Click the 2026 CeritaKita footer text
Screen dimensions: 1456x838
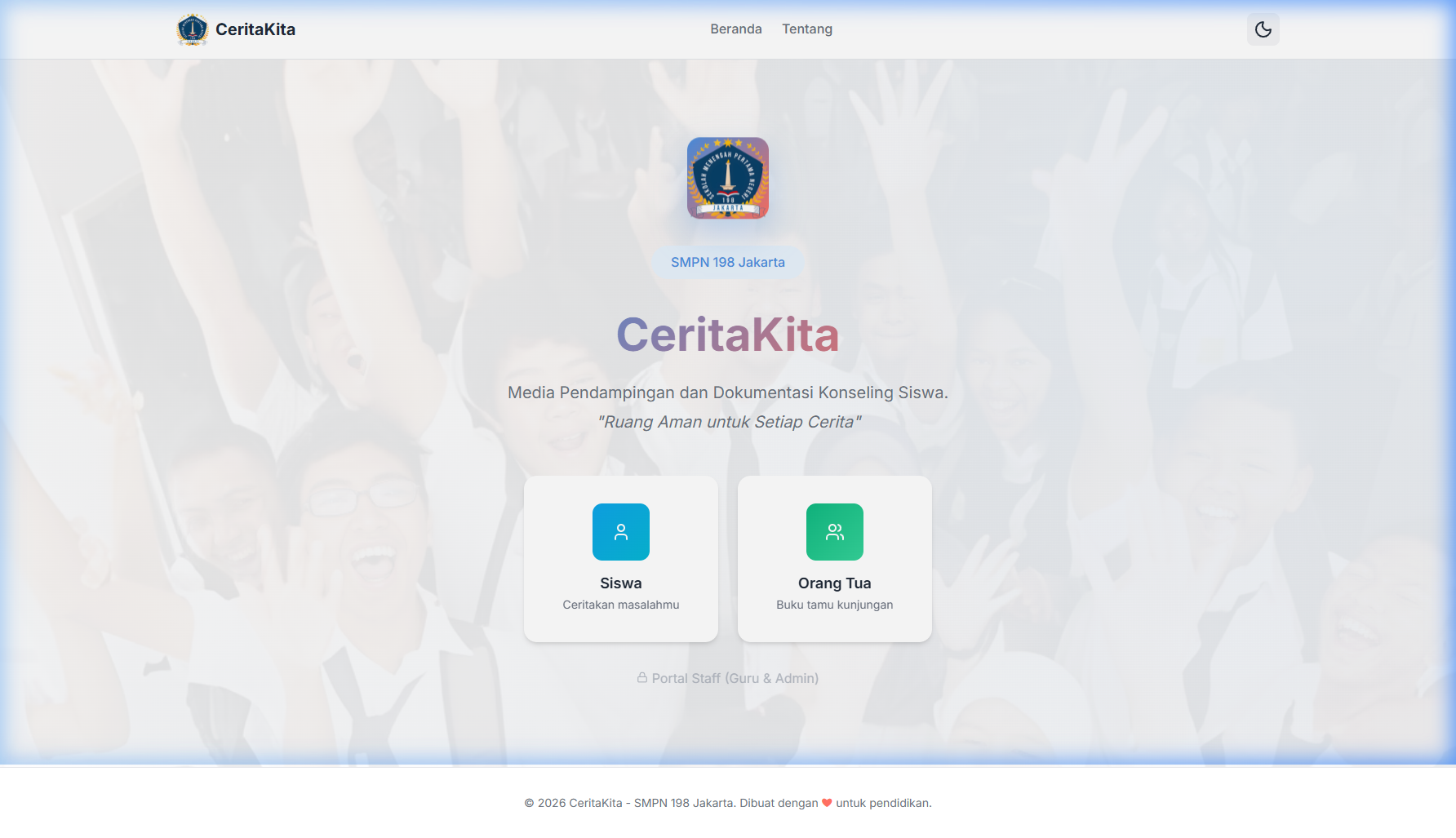[728, 803]
